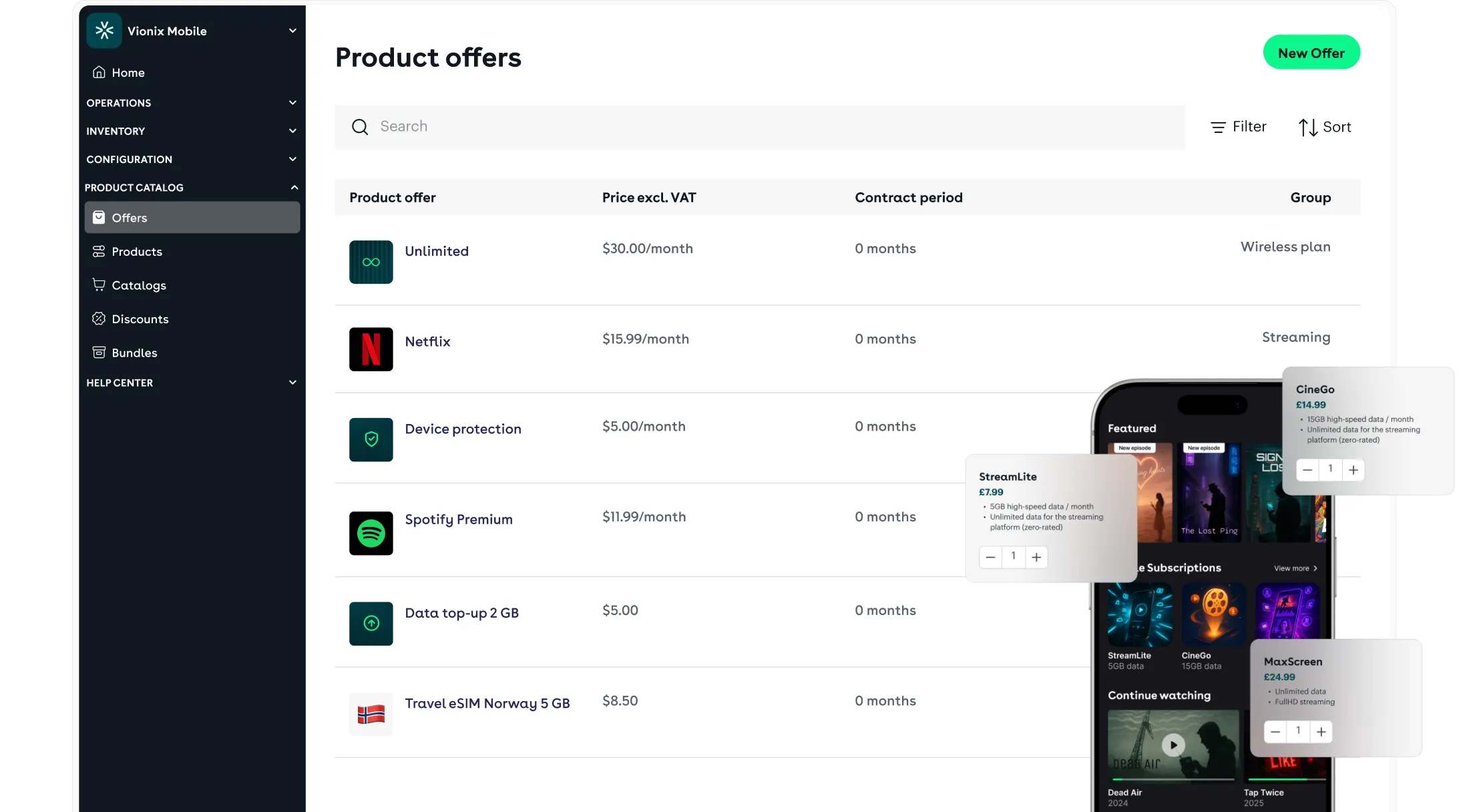The image size is (1469, 812).
Task: Click the Home house icon
Action: tap(99, 72)
